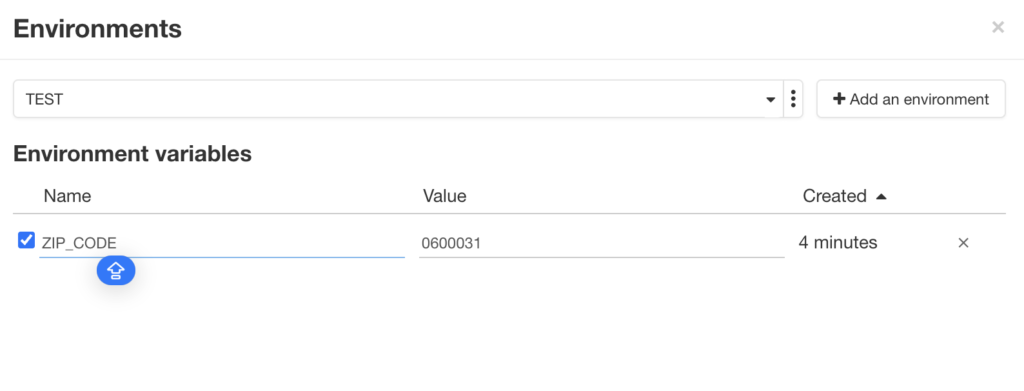
Task: Sort variables by the Created column
Action: point(835,196)
